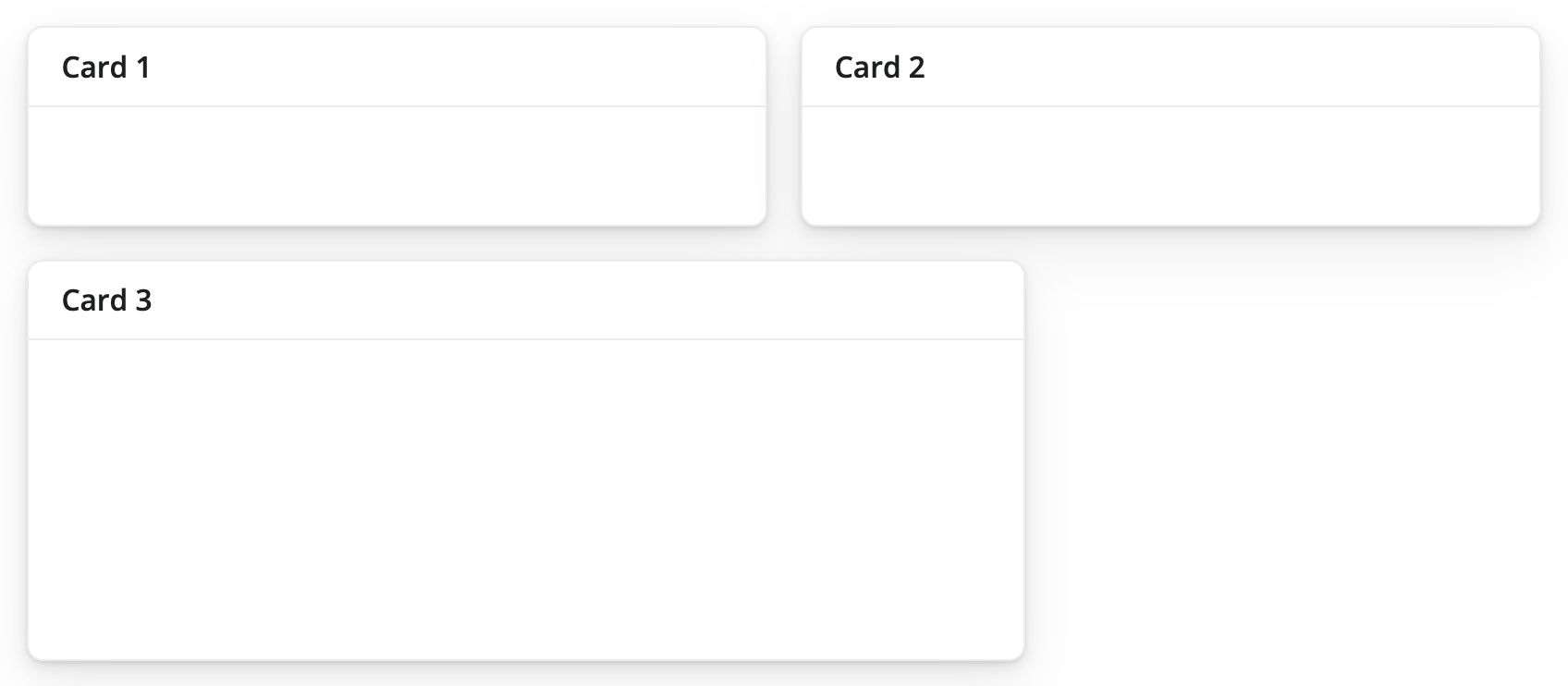The width and height of the screenshot is (1568, 686).
Task: Click inside the empty body of Card 2
Action: pyautogui.click(x=1170, y=166)
